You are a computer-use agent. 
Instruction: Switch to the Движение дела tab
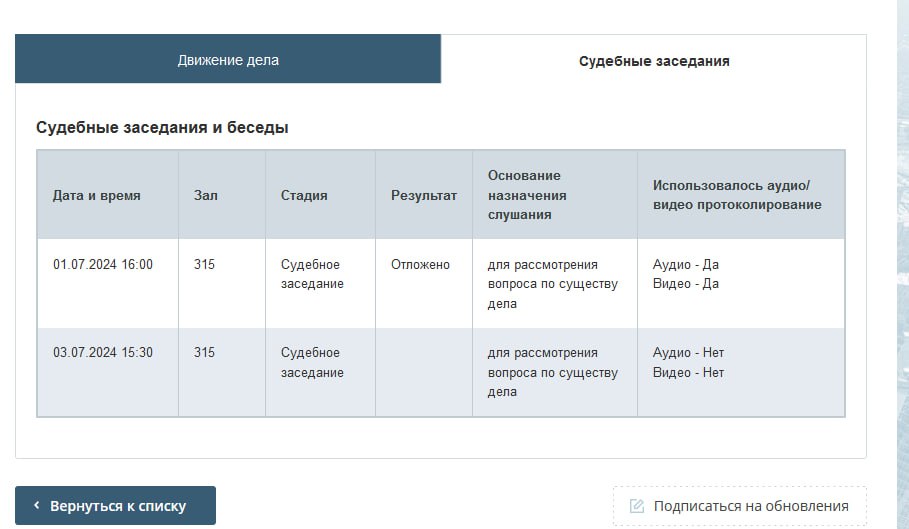(x=228, y=60)
